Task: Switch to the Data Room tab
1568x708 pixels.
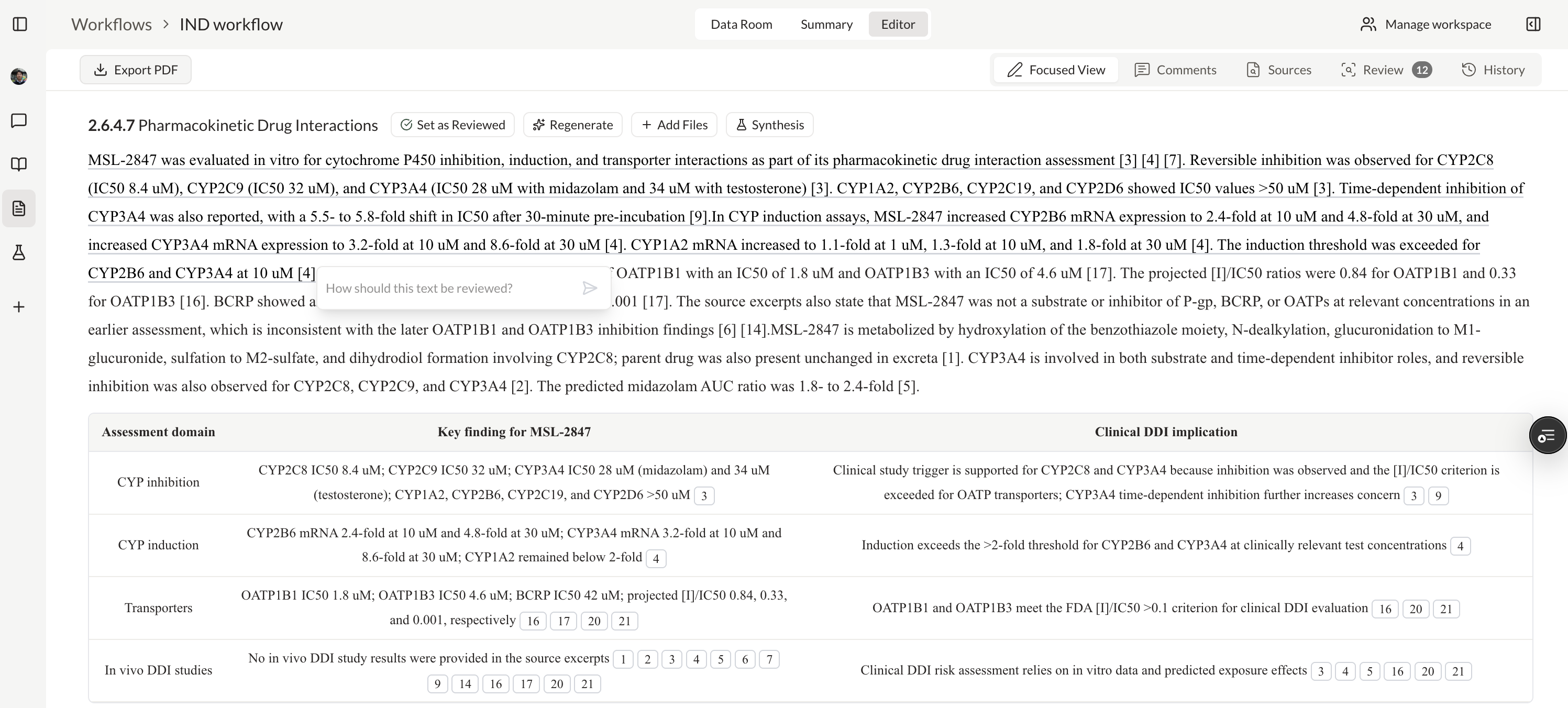Action: pyautogui.click(x=742, y=25)
